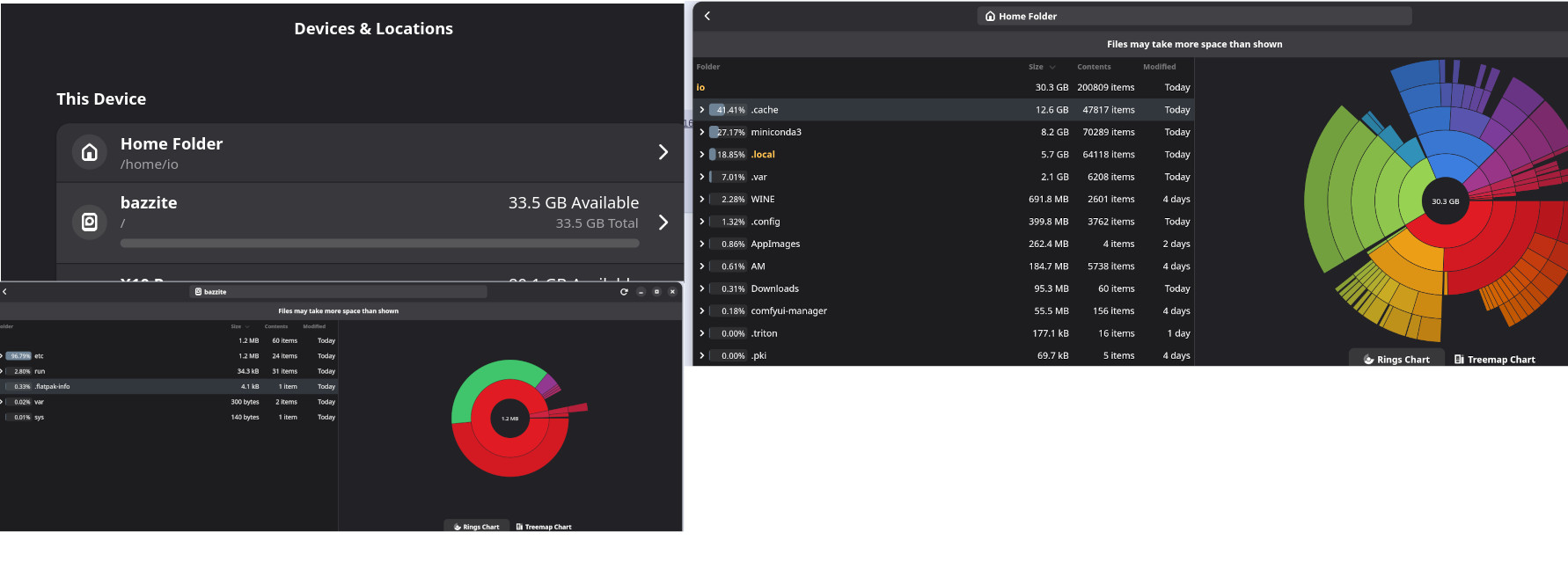This screenshot has width=1568, height=569.
Task: Click the home icon in the Home Folder title
Action: (990, 16)
